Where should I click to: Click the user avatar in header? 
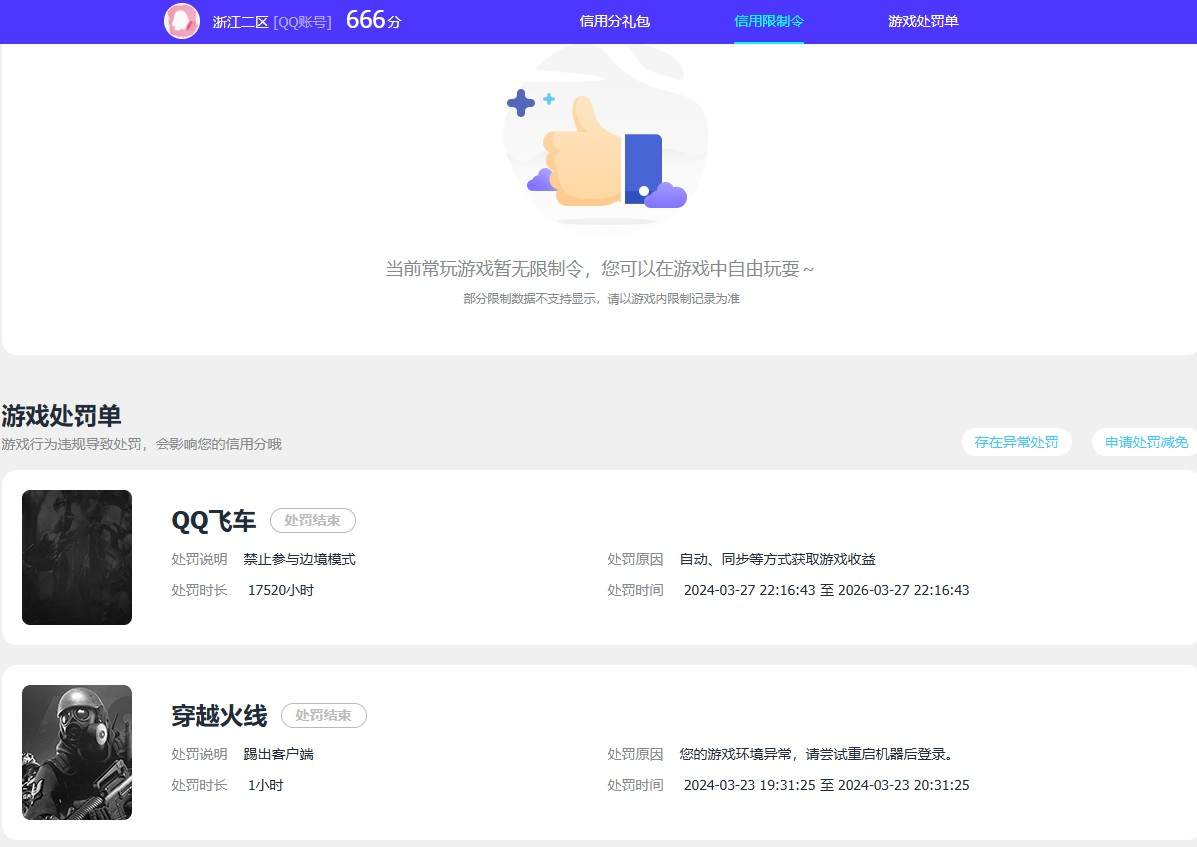[x=182, y=21]
